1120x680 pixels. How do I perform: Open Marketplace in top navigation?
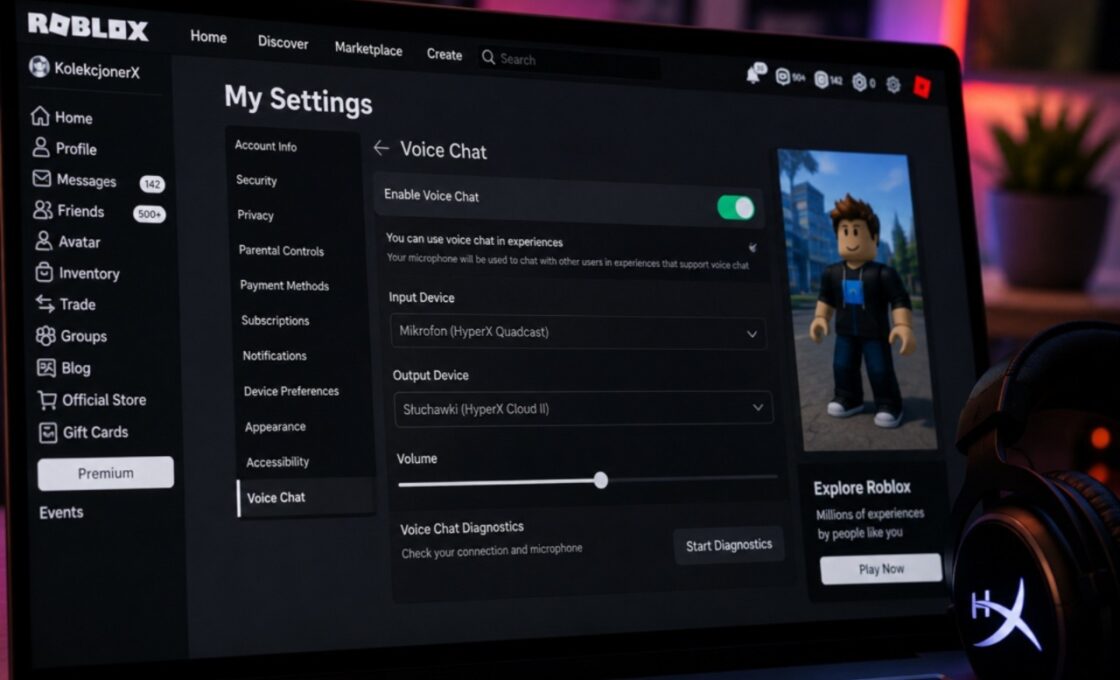point(369,49)
